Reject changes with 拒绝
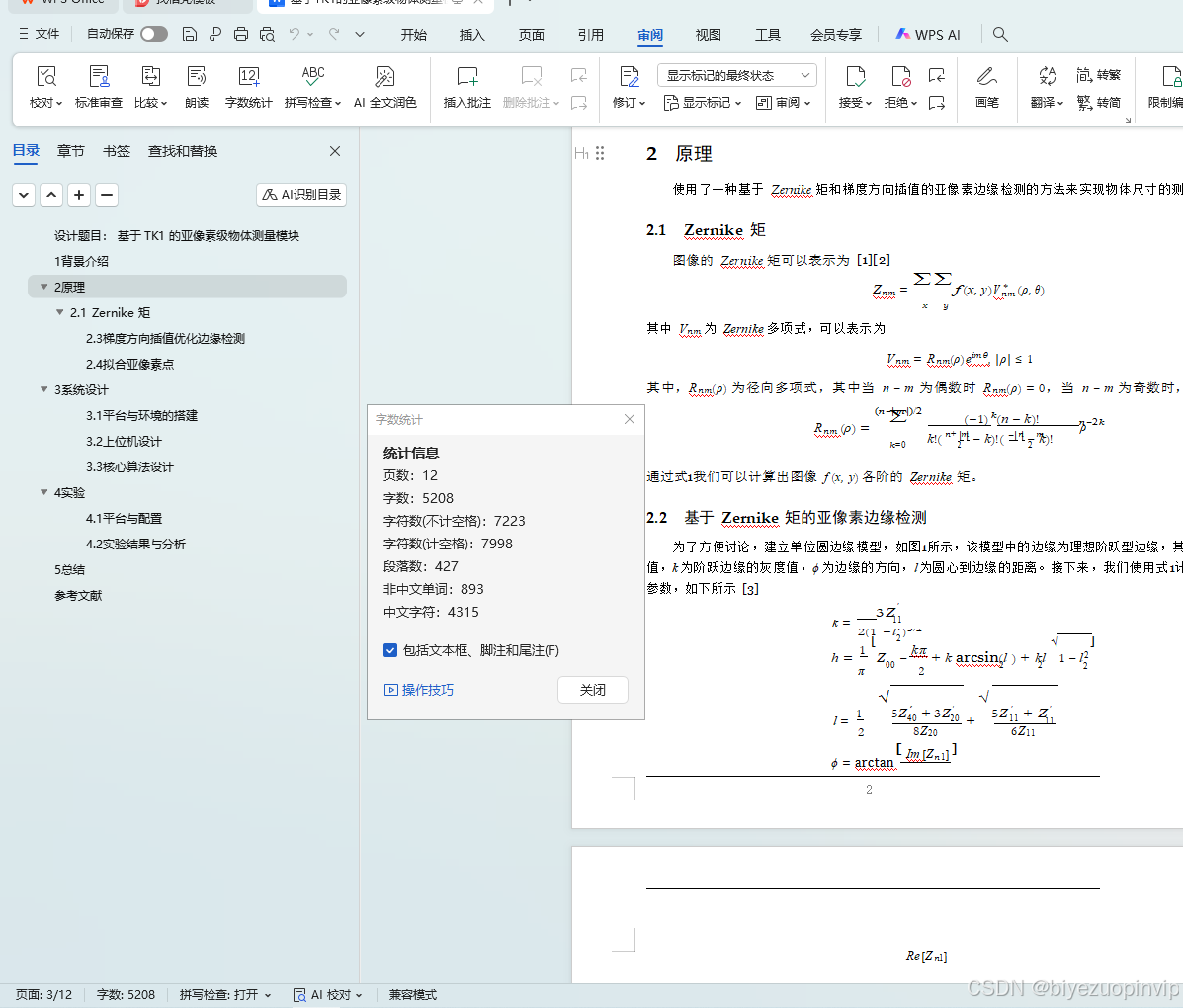The image size is (1183, 1008). pyautogui.click(x=900, y=87)
